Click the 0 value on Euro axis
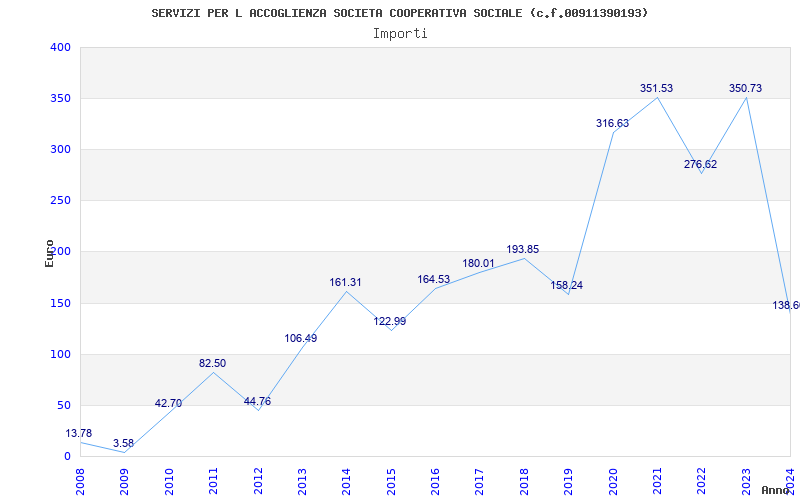The width and height of the screenshot is (800, 500). pyautogui.click(x=67, y=456)
